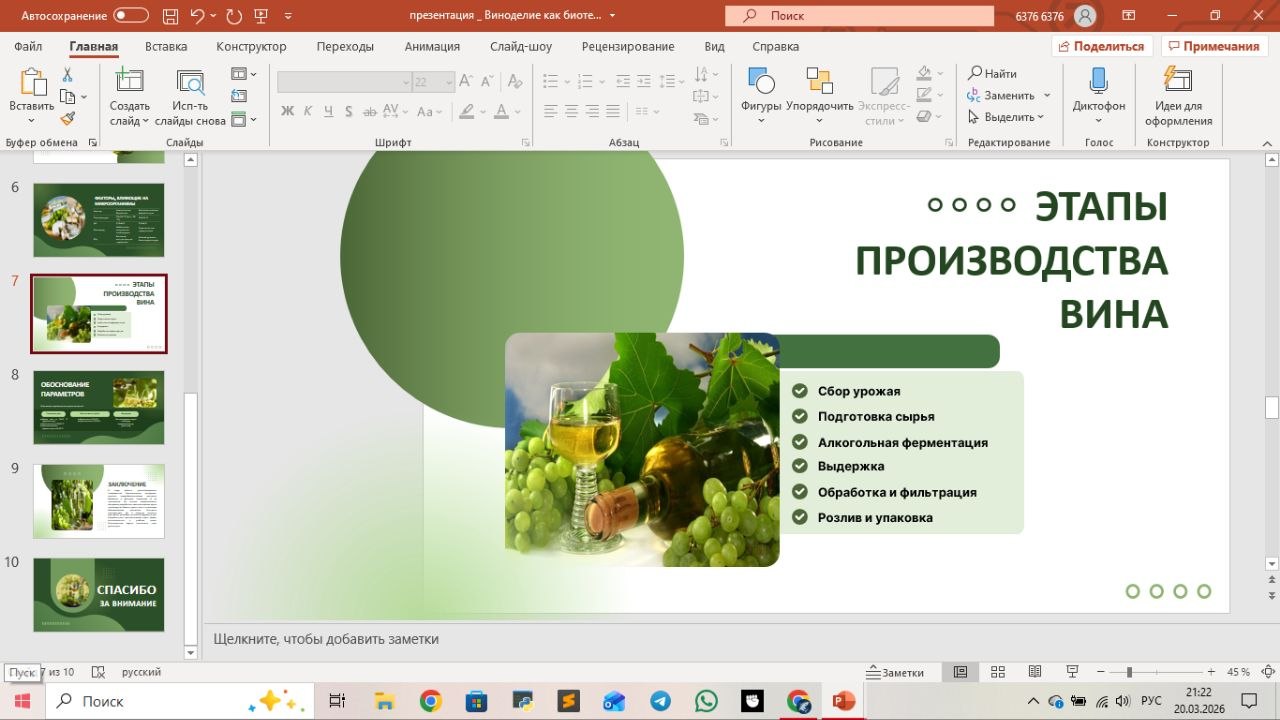Toggle the Заметки notes pane
Viewport: 1280px width, 720px height.
point(895,672)
